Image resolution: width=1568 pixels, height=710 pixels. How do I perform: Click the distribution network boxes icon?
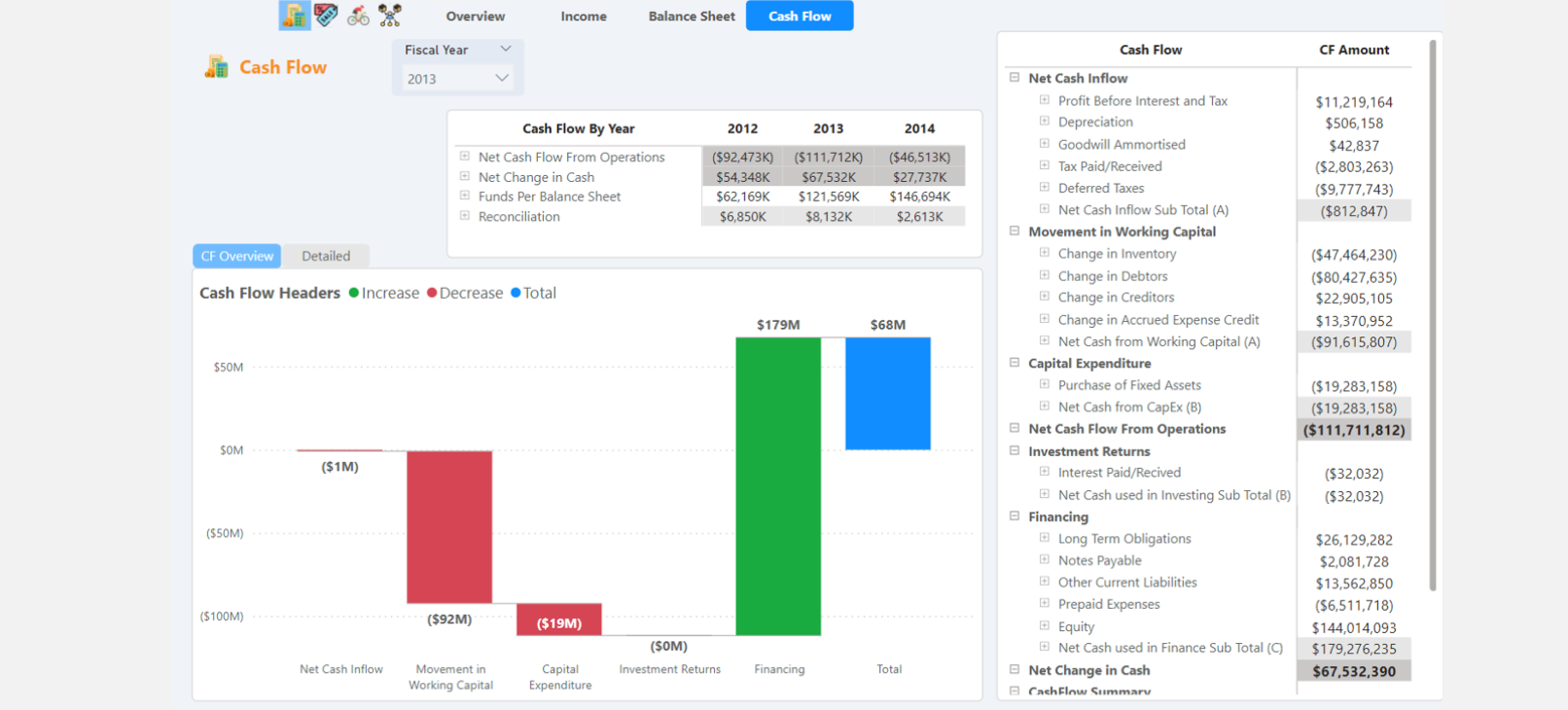pyautogui.click(x=390, y=16)
